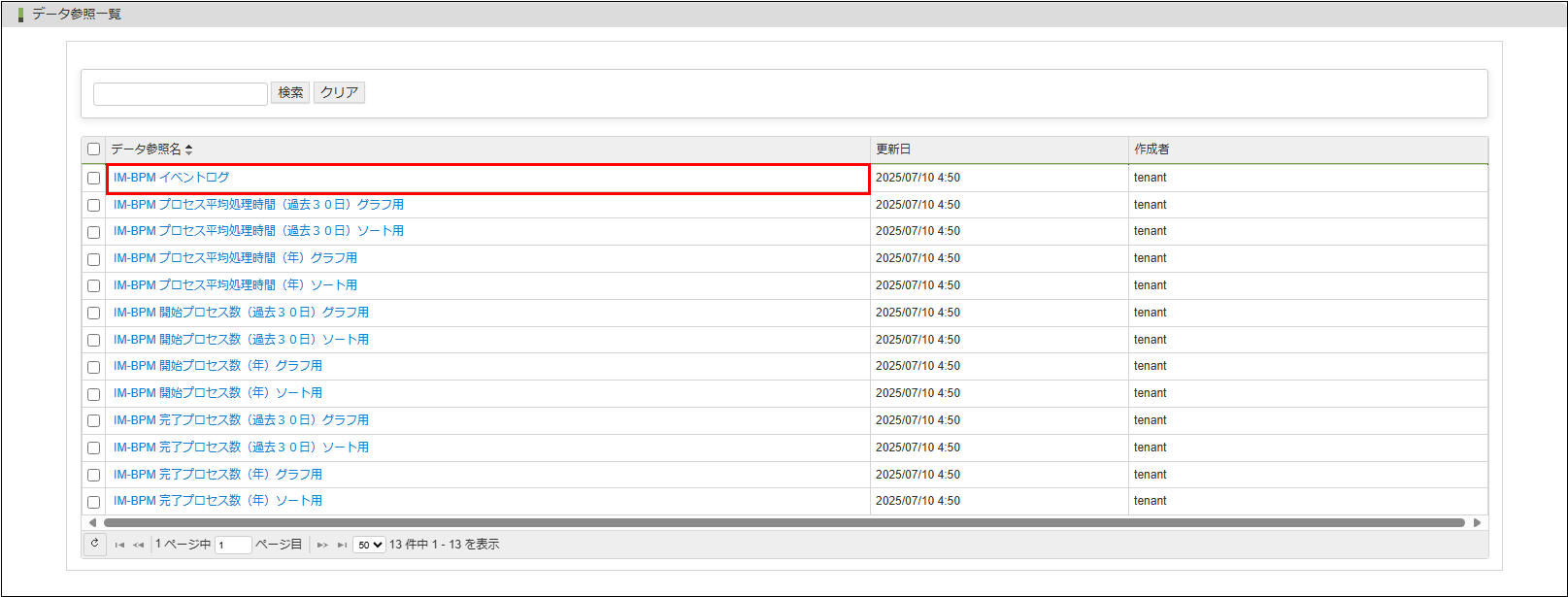Click the refresh icon in the pager bar
1568x597 pixels.
pyautogui.click(x=94, y=544)
